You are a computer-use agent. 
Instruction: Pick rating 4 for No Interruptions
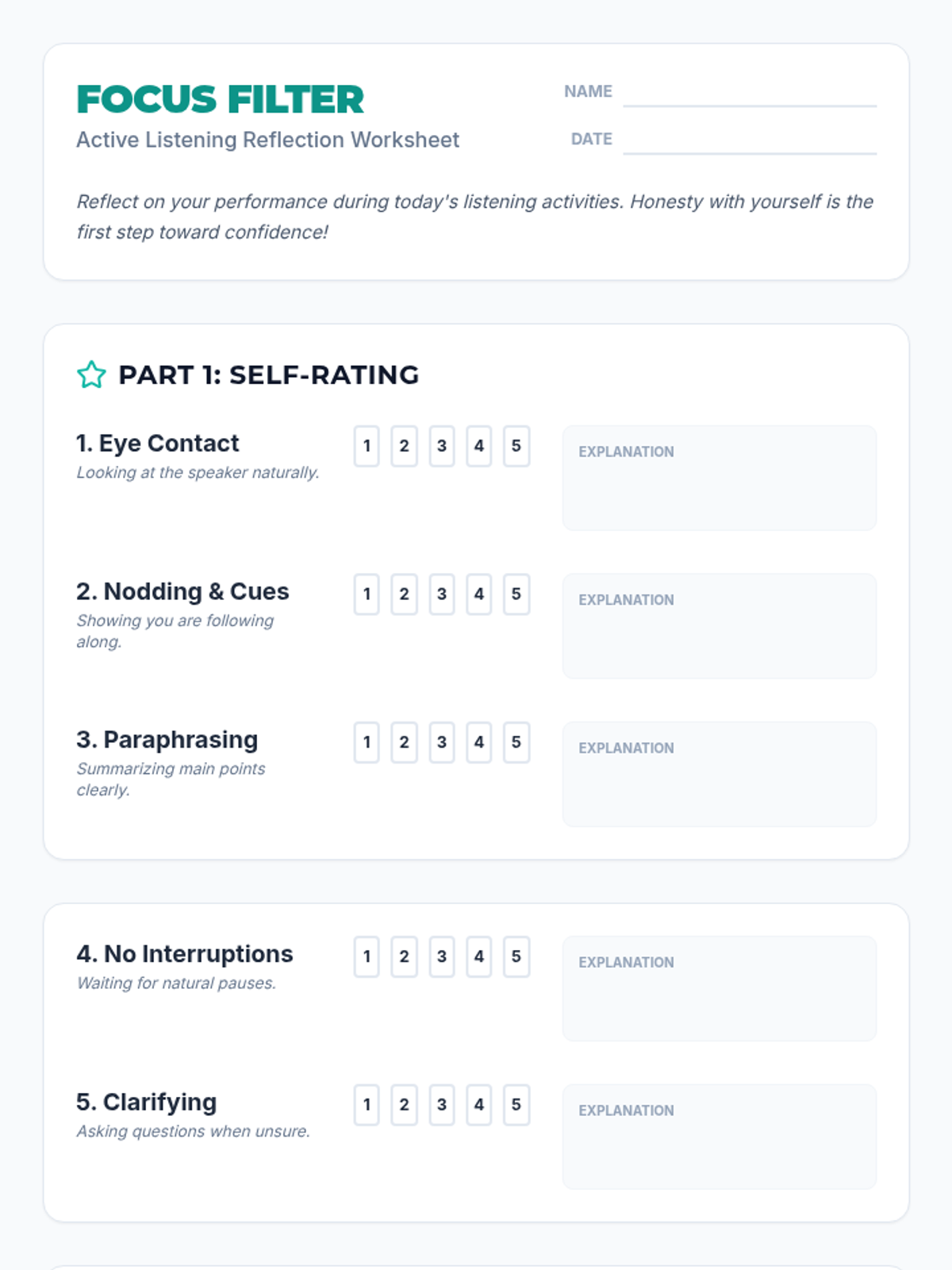coord(479,956)
